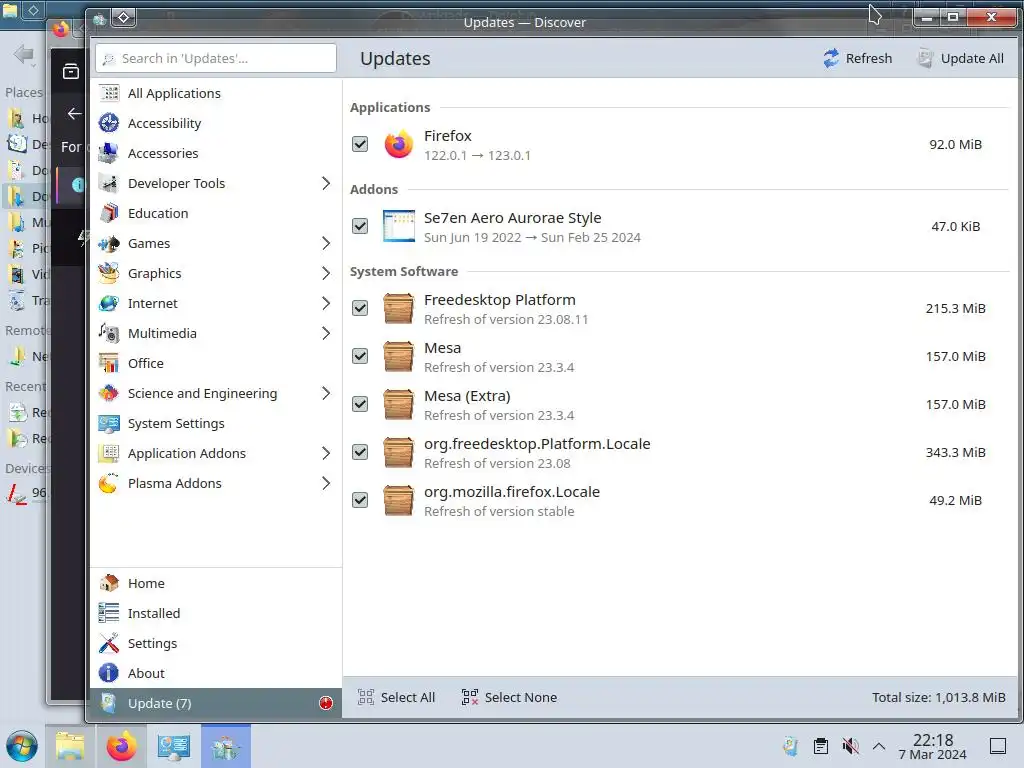Click the Freedesktop Platform package icon
This screenshot has height=768, width=1024.
(398, 308)
